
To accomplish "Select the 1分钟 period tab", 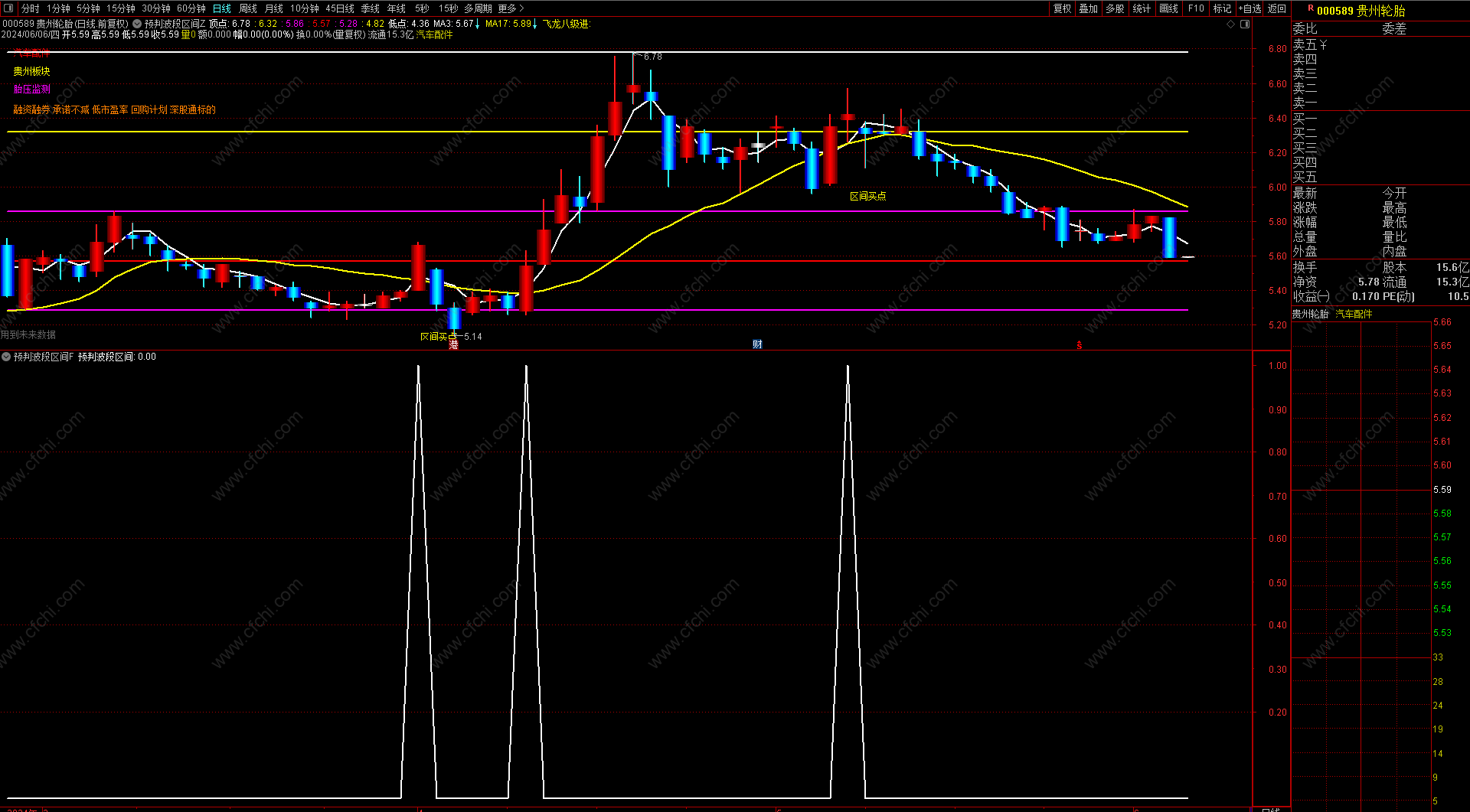I will (x=58, y=8).
